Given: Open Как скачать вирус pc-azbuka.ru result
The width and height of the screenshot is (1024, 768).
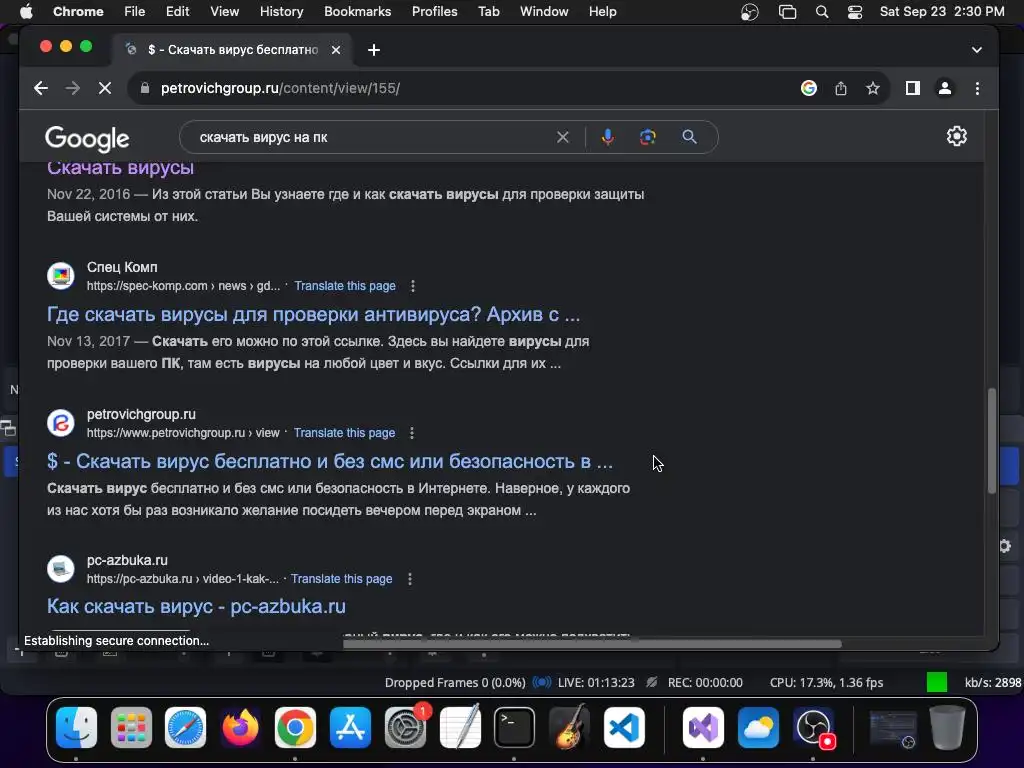Looking at the screenshot, I should (196, 606).
